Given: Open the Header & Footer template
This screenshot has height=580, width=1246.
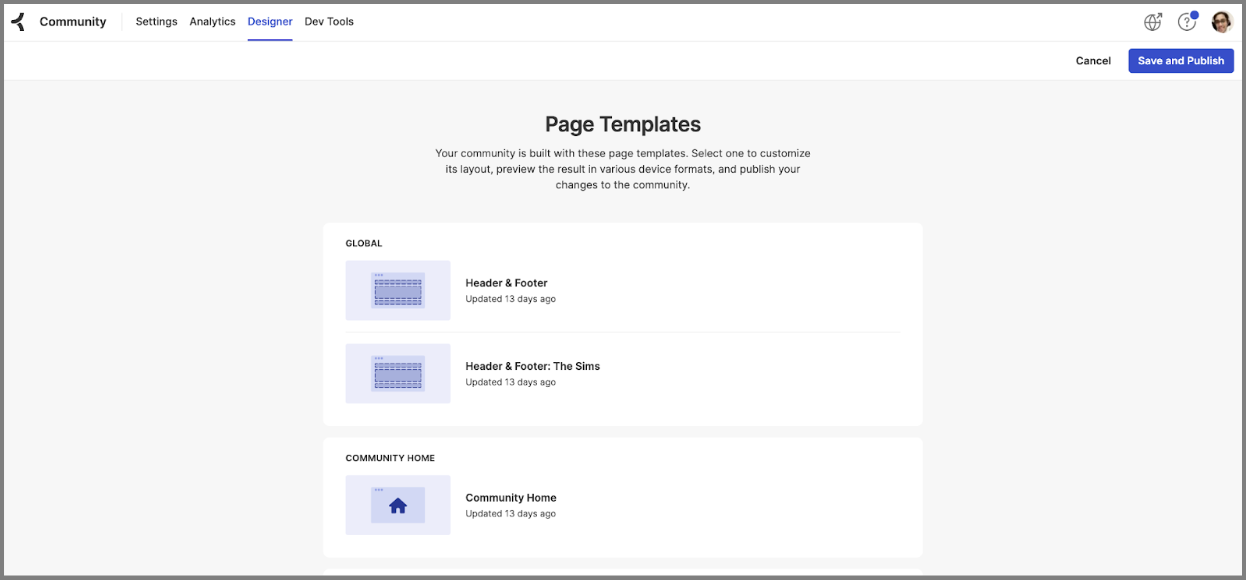Looking at the screenshot, I should coord(506,283).
